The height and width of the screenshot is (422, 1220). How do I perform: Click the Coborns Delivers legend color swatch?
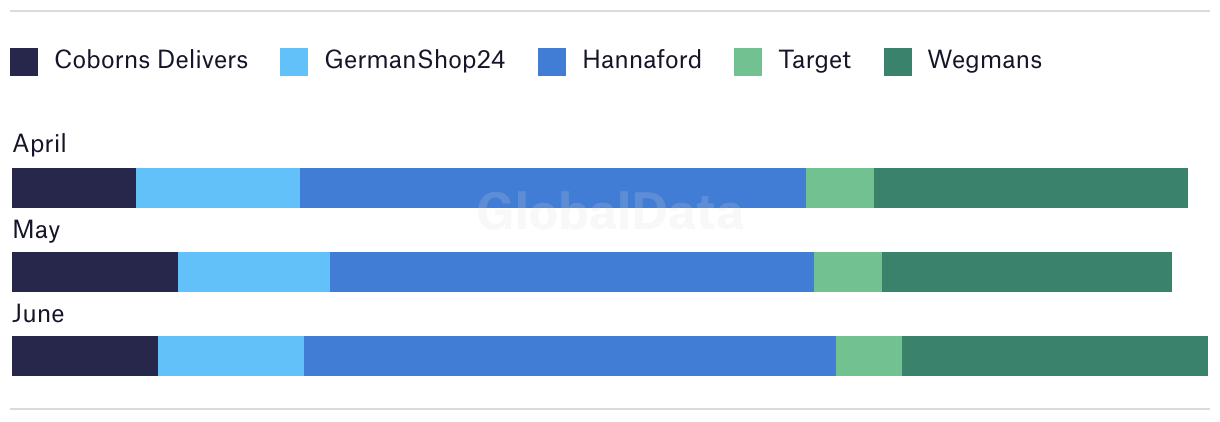pyautogui.click(x=24, y=62)
